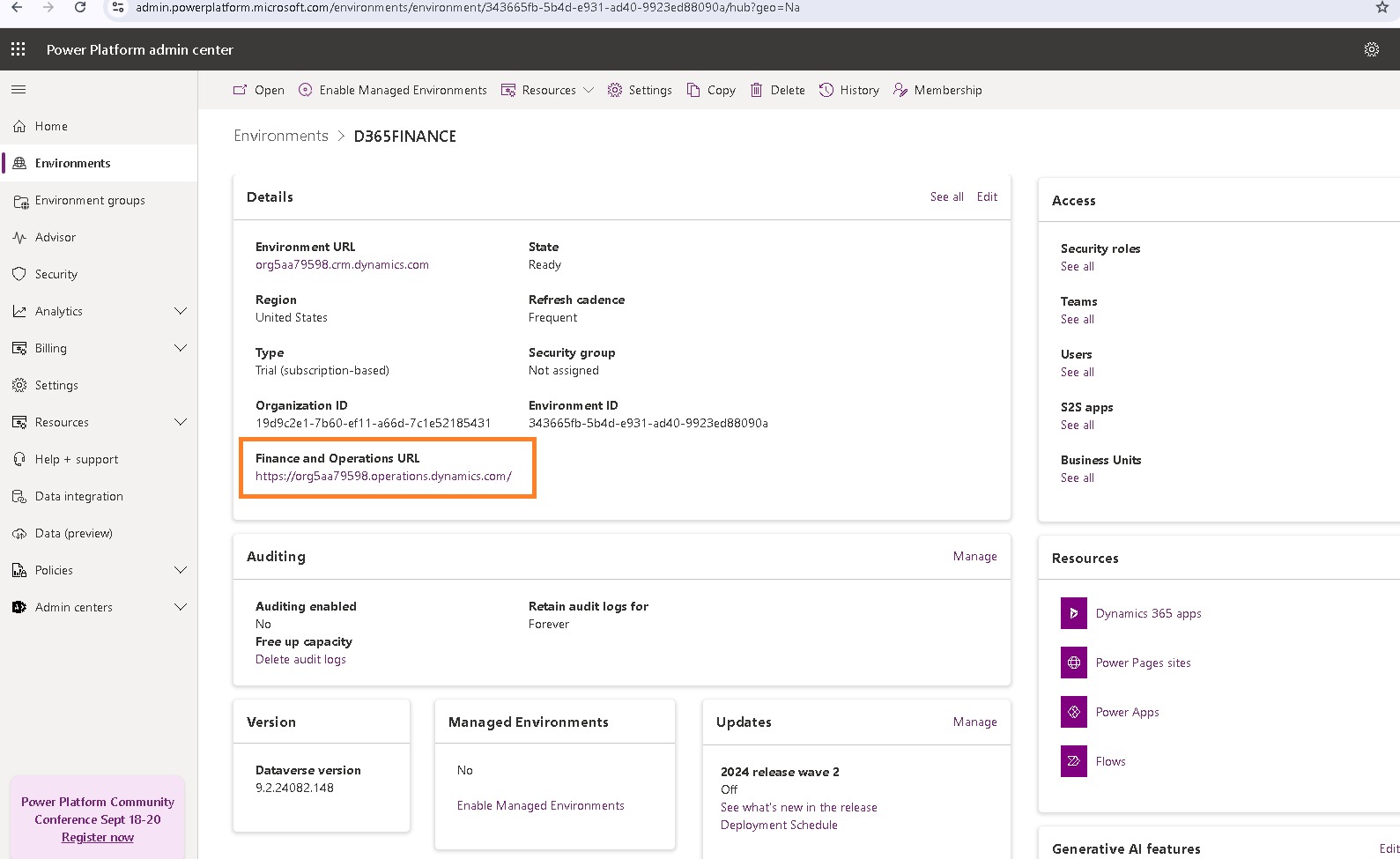Open the Finance and Operations URL link
This screenshot has height=859, width=1400.
pyautogui.click(x=382, y=476)
